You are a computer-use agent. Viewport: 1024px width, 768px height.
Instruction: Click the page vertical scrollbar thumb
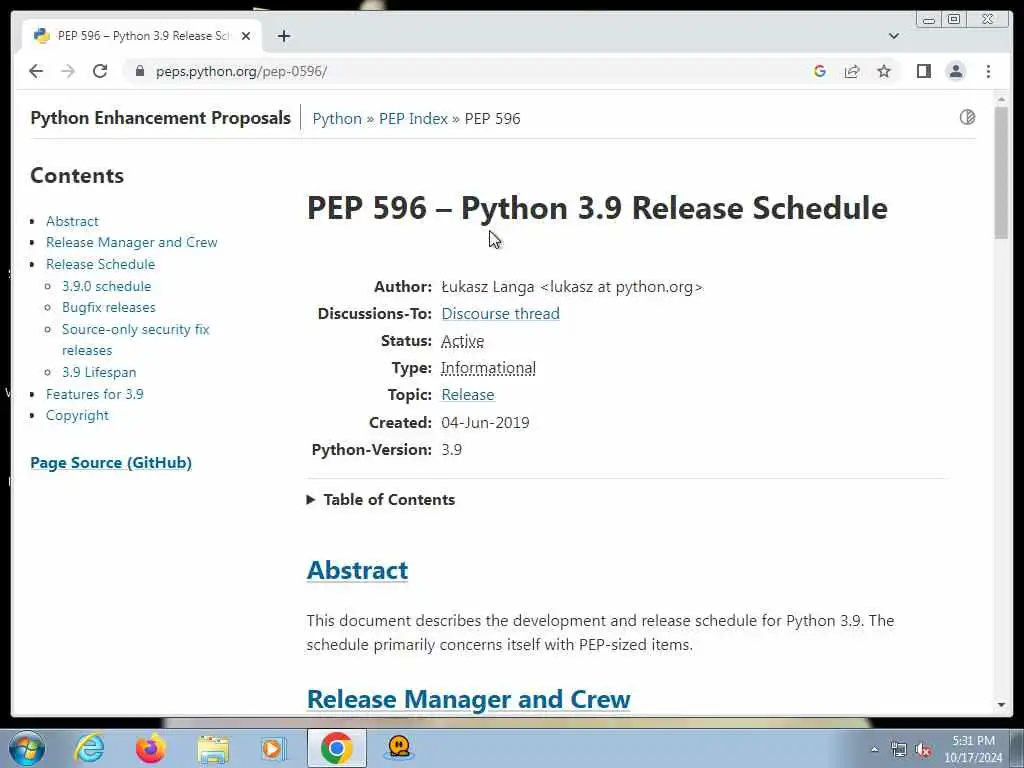(1001, 173)
